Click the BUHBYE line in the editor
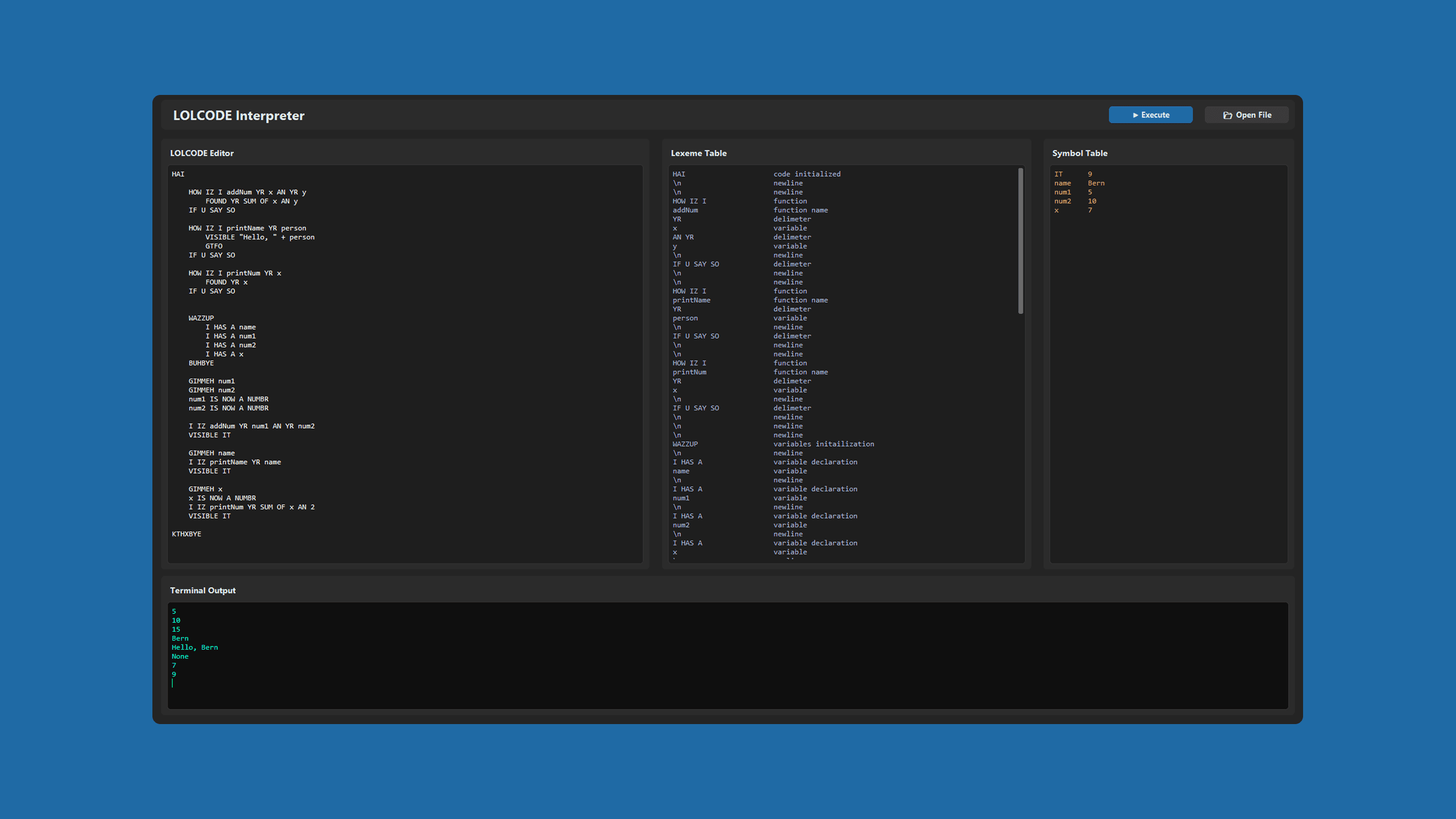 pos(201,363)
